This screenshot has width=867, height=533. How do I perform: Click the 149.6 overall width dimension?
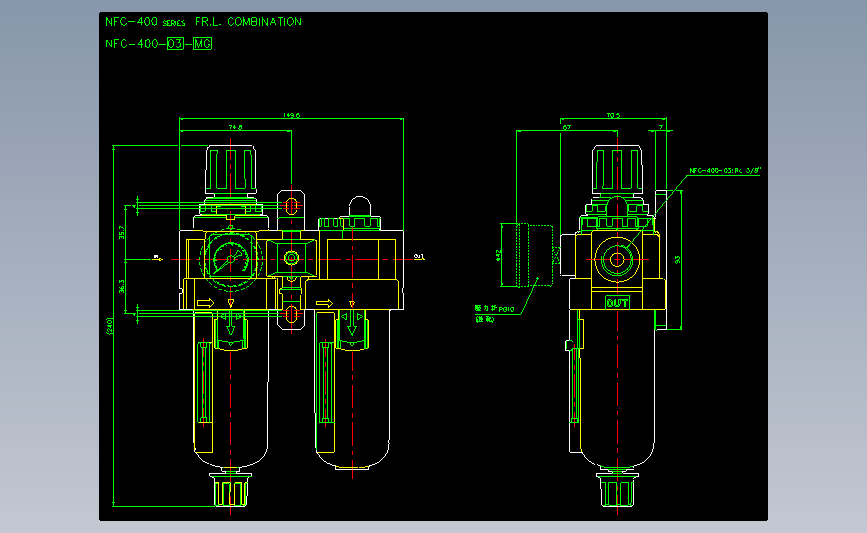click(291, 115)
